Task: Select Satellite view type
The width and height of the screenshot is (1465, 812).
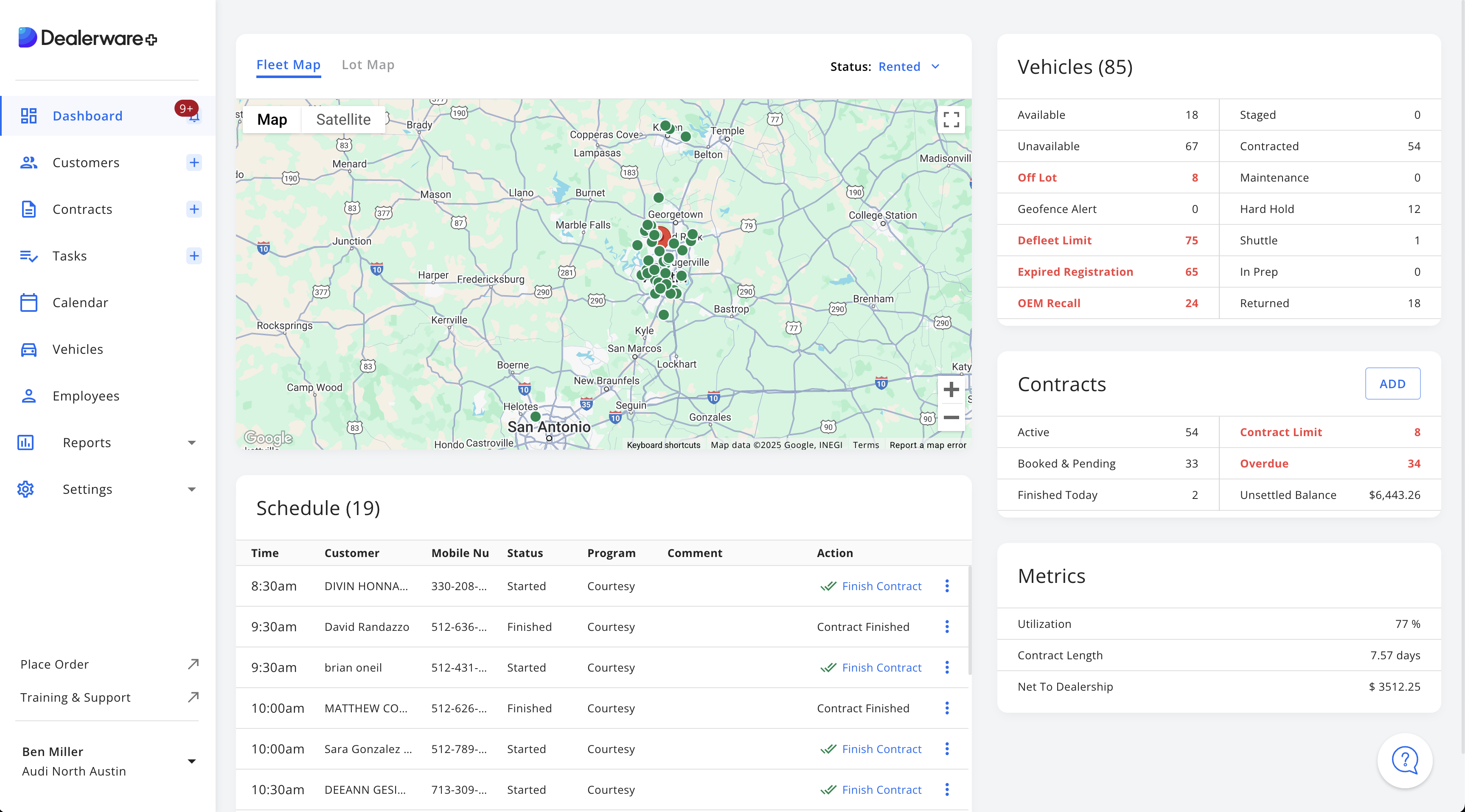Action: 343,119
